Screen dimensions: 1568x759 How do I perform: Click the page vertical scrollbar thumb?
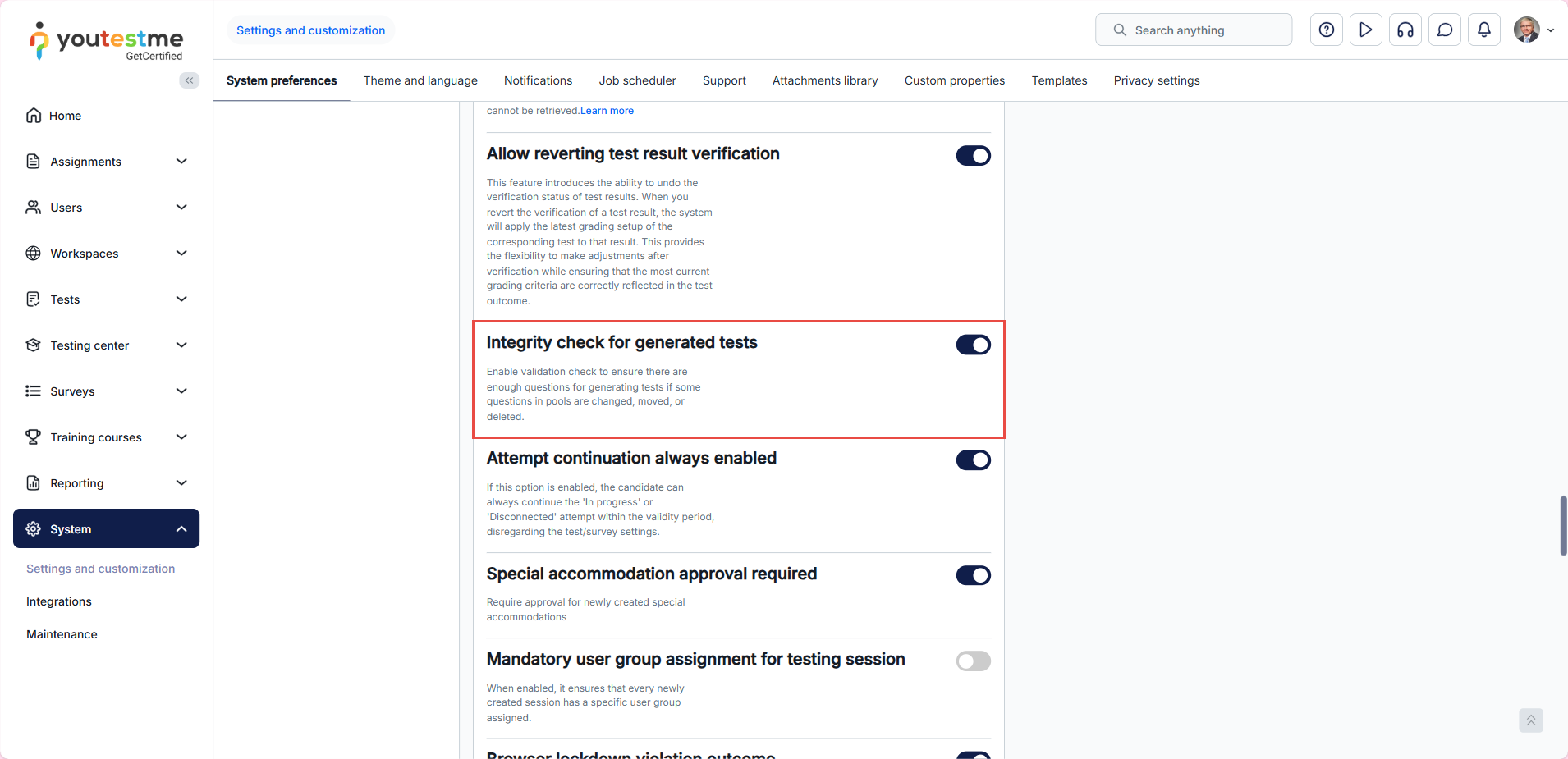[1563, 526]
